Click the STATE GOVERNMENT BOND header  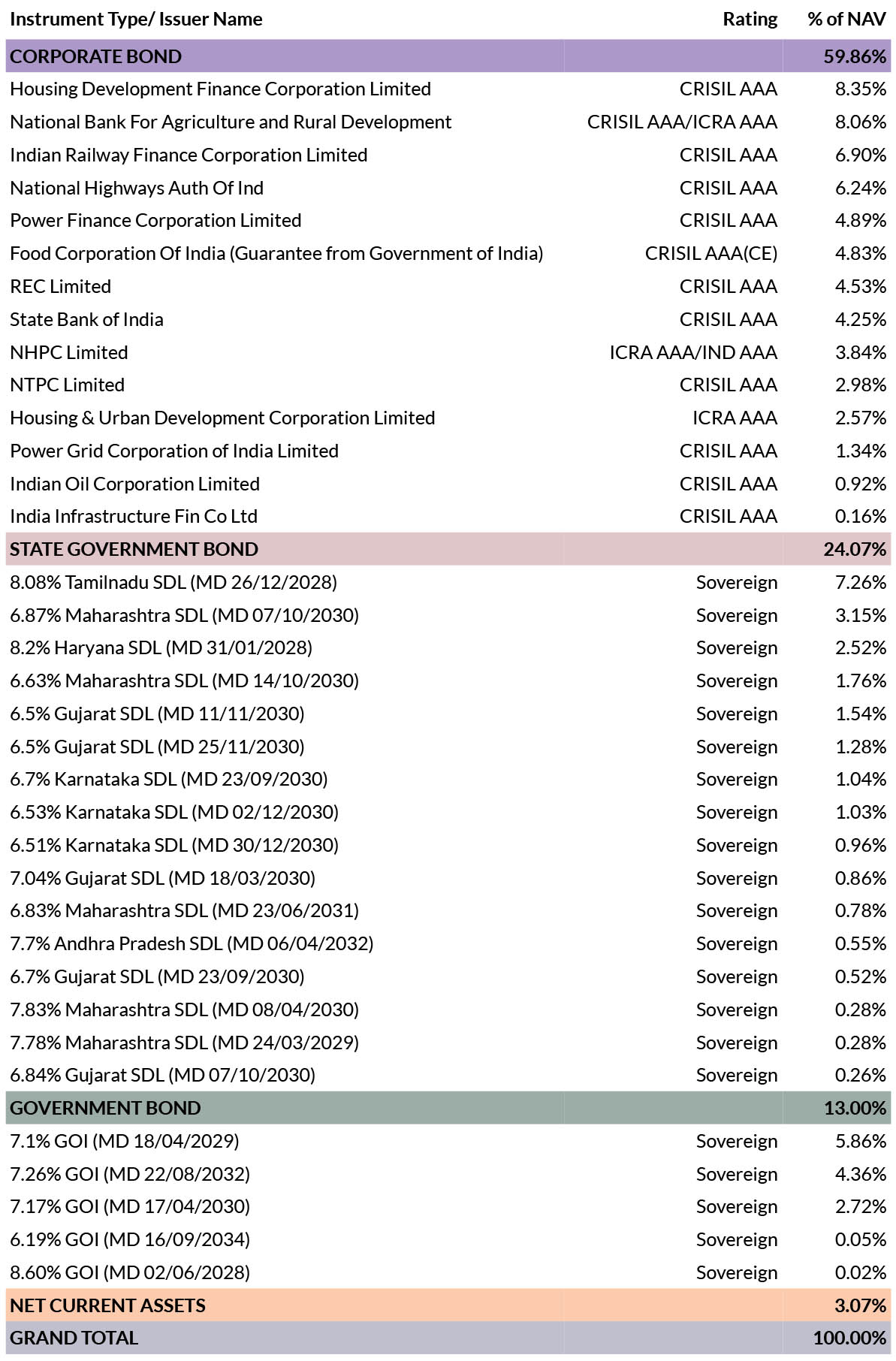134,549
